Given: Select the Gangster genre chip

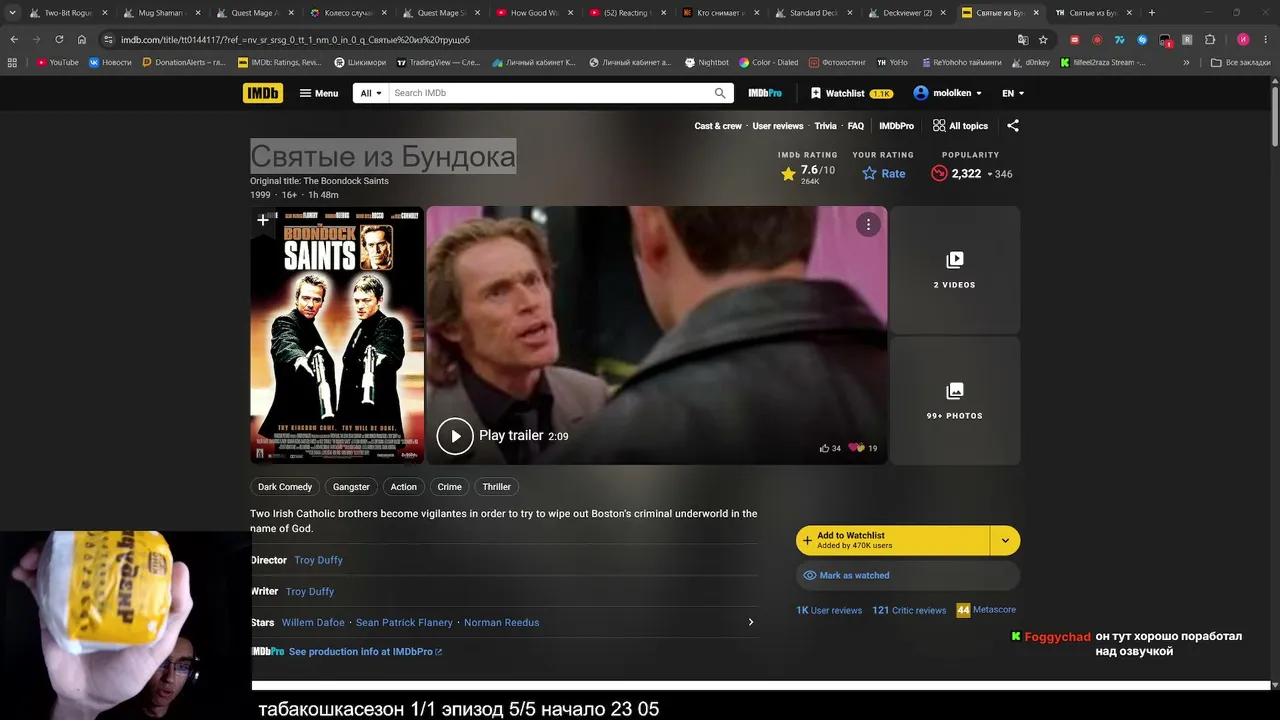Looking at the screenshot, I should 351,487.
